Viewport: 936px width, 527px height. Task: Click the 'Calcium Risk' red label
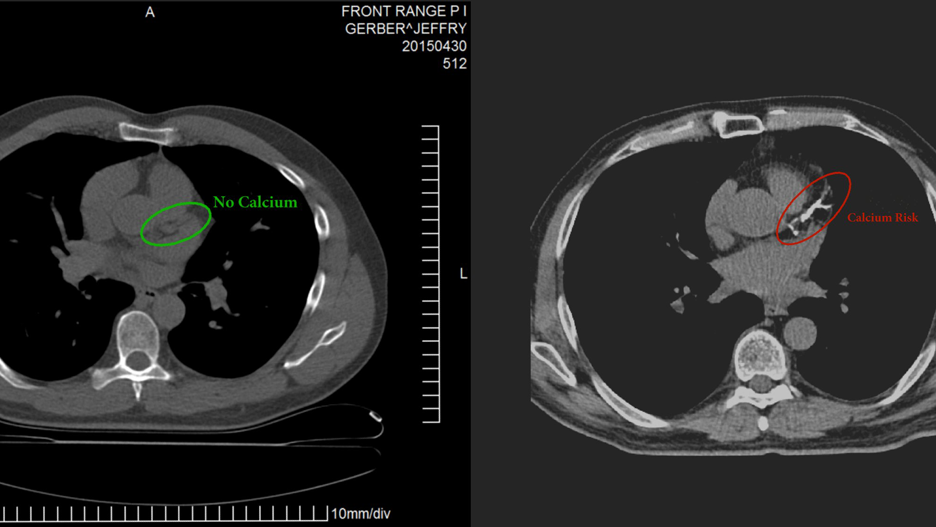[x=882, y=218]
